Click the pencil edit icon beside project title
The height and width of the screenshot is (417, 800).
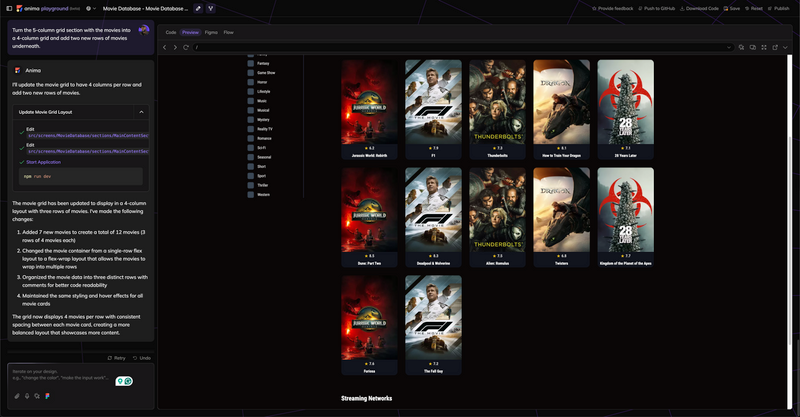pos(198,9)
